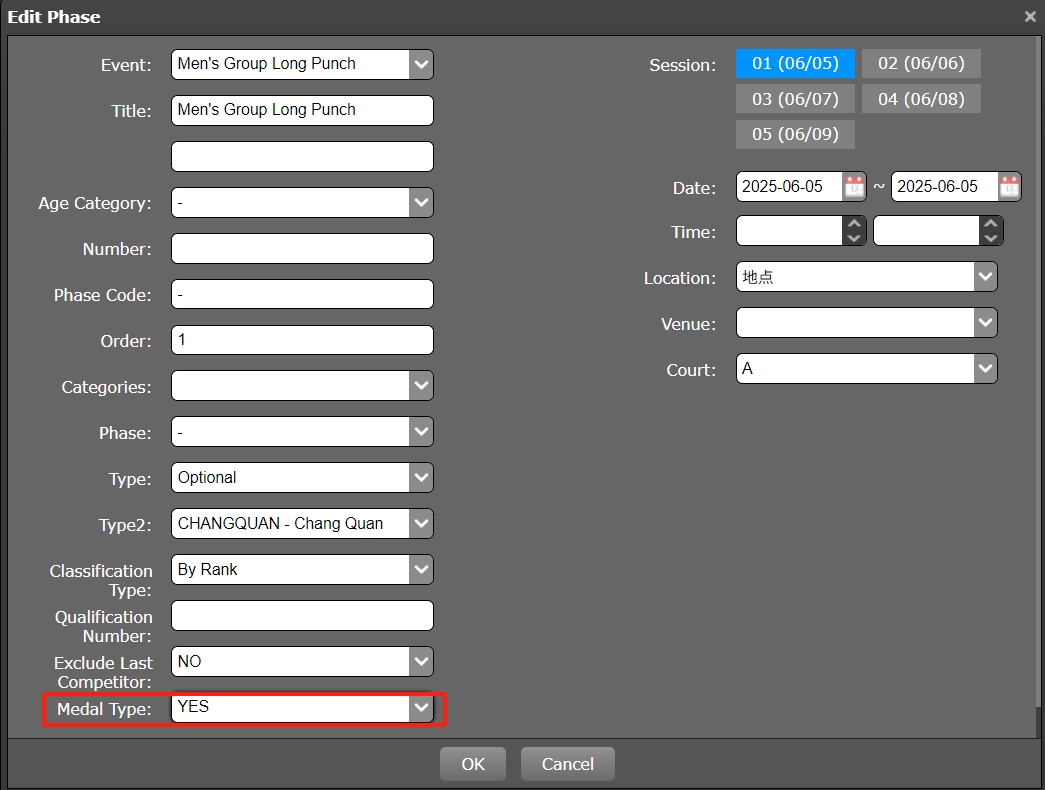Increase the start time spinner value
This screenshot has height=790, width=1045.
(x=854, y=225)
